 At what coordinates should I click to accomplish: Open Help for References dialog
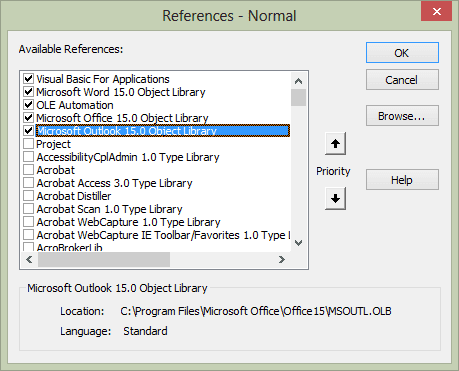click(x=402, y=180)
